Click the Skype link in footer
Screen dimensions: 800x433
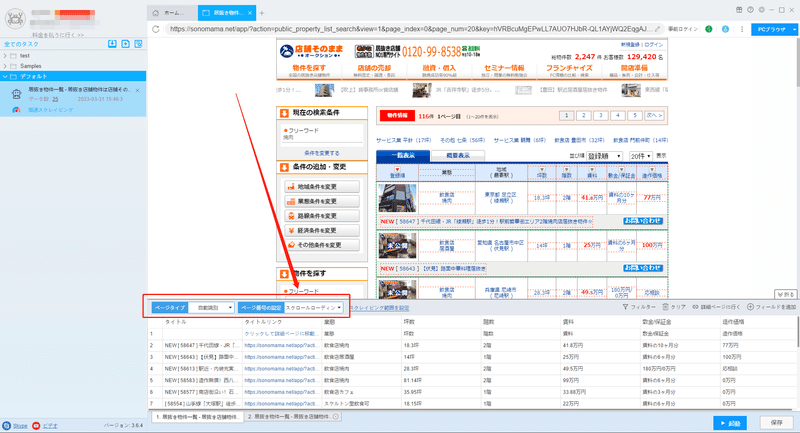20,425
